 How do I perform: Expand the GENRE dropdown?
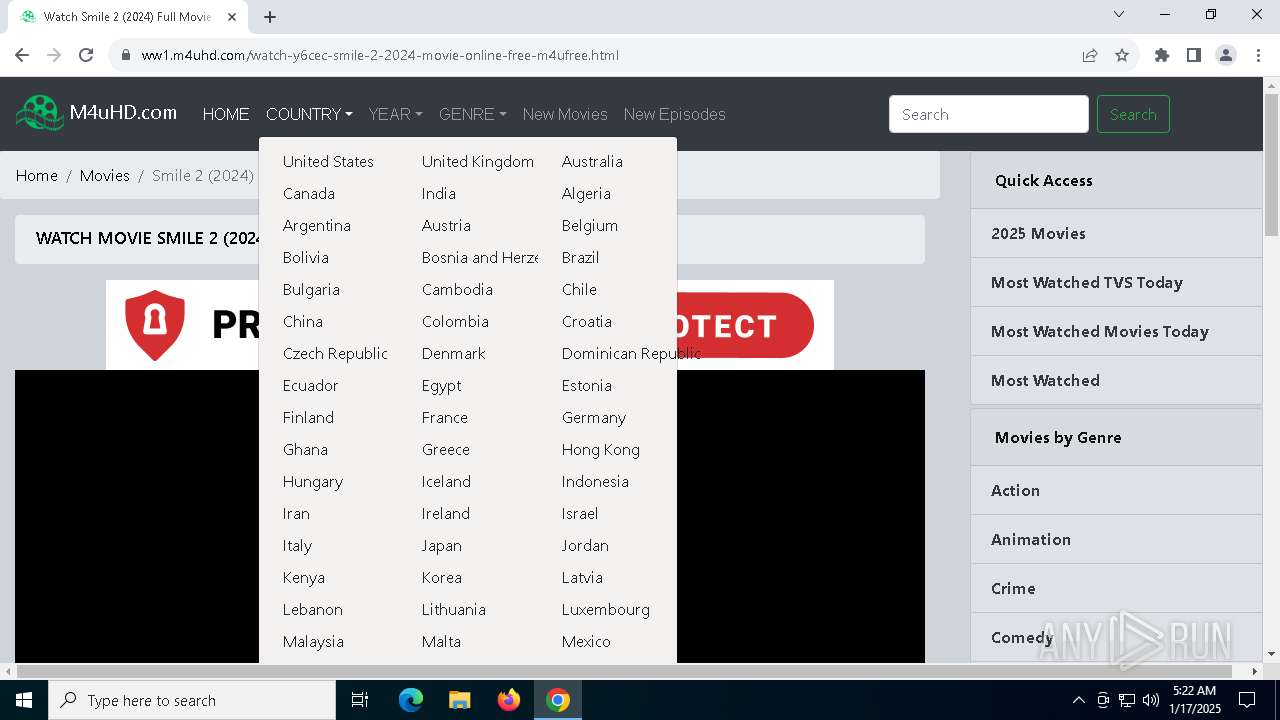tap(472, 114)
